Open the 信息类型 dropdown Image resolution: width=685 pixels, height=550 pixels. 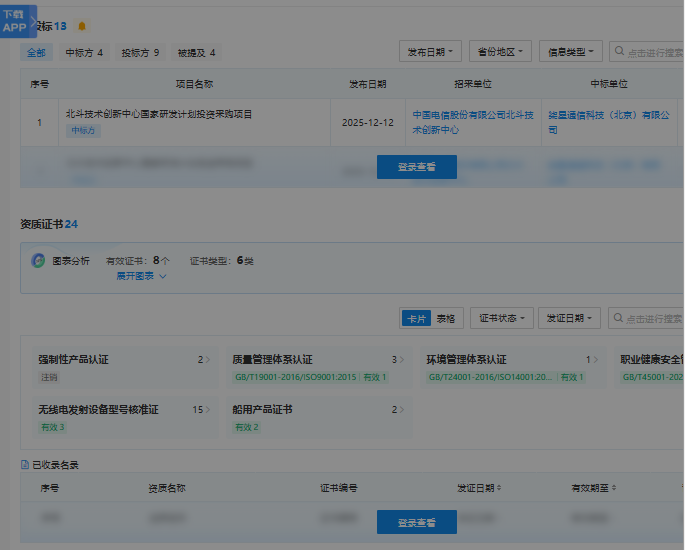[x=571, y=52]
